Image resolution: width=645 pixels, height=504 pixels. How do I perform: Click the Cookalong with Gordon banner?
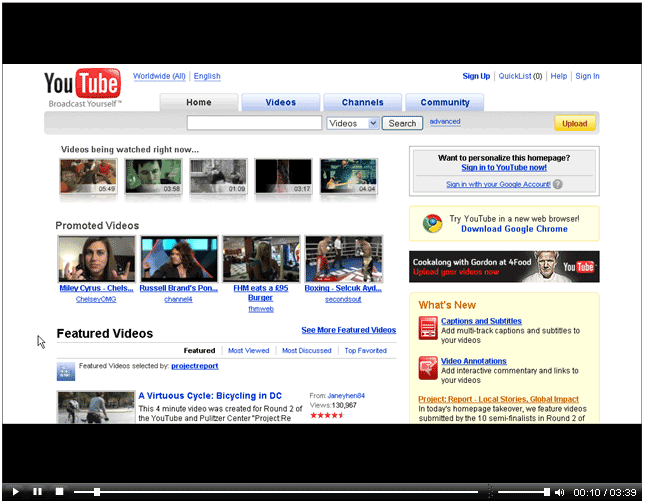504,267
